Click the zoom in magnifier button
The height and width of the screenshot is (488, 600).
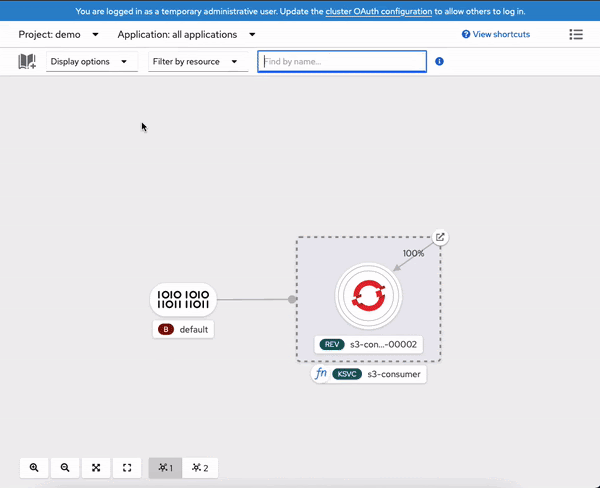[x=34, y=467]
